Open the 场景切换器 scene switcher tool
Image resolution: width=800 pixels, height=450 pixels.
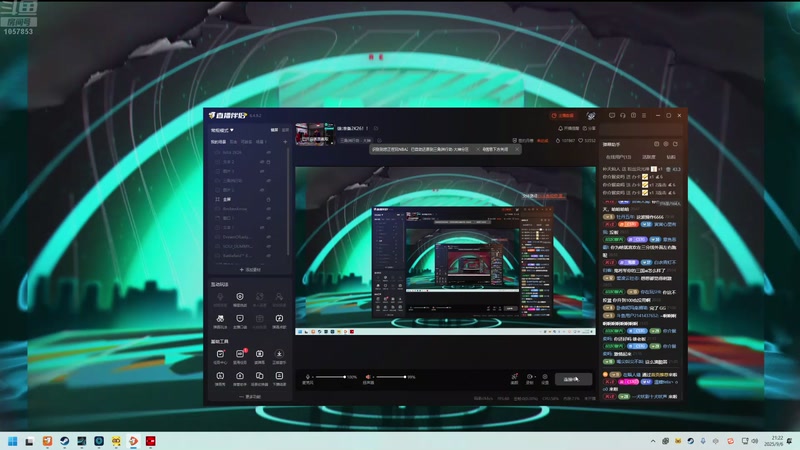click(x=259, y=379)
